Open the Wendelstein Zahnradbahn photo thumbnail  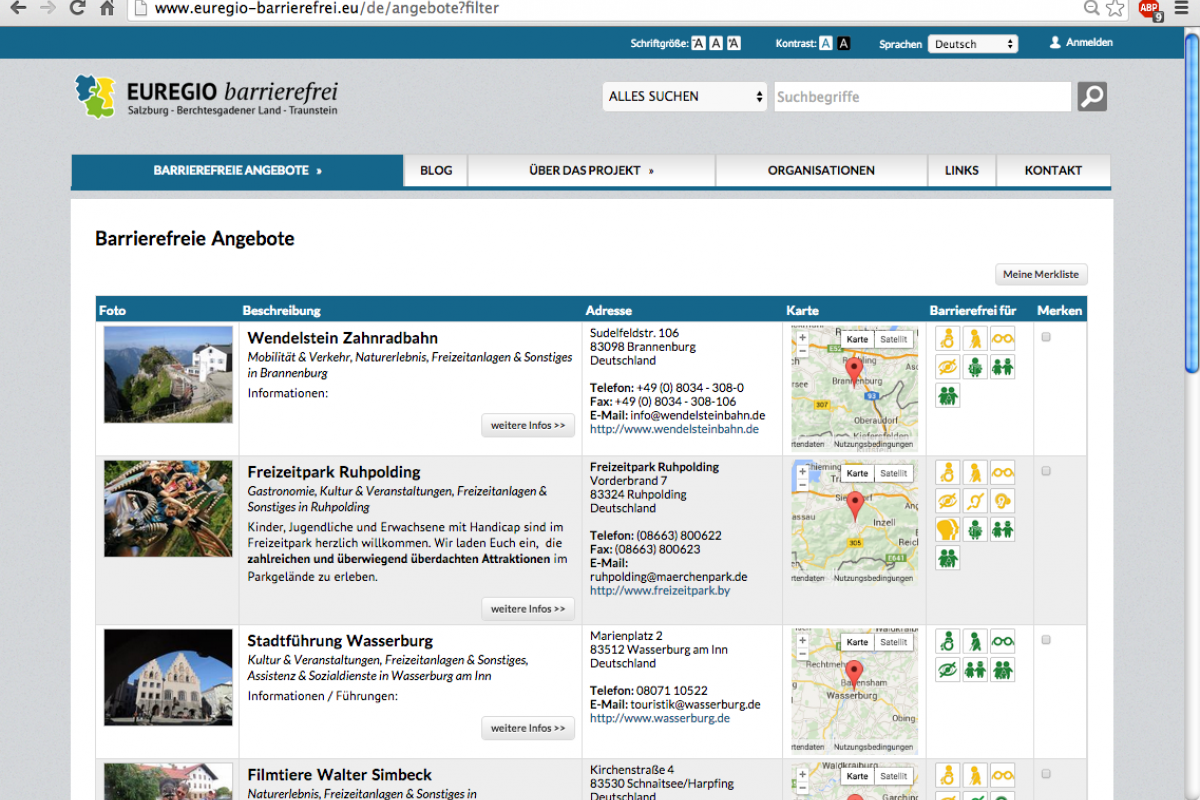click(168, 374)
